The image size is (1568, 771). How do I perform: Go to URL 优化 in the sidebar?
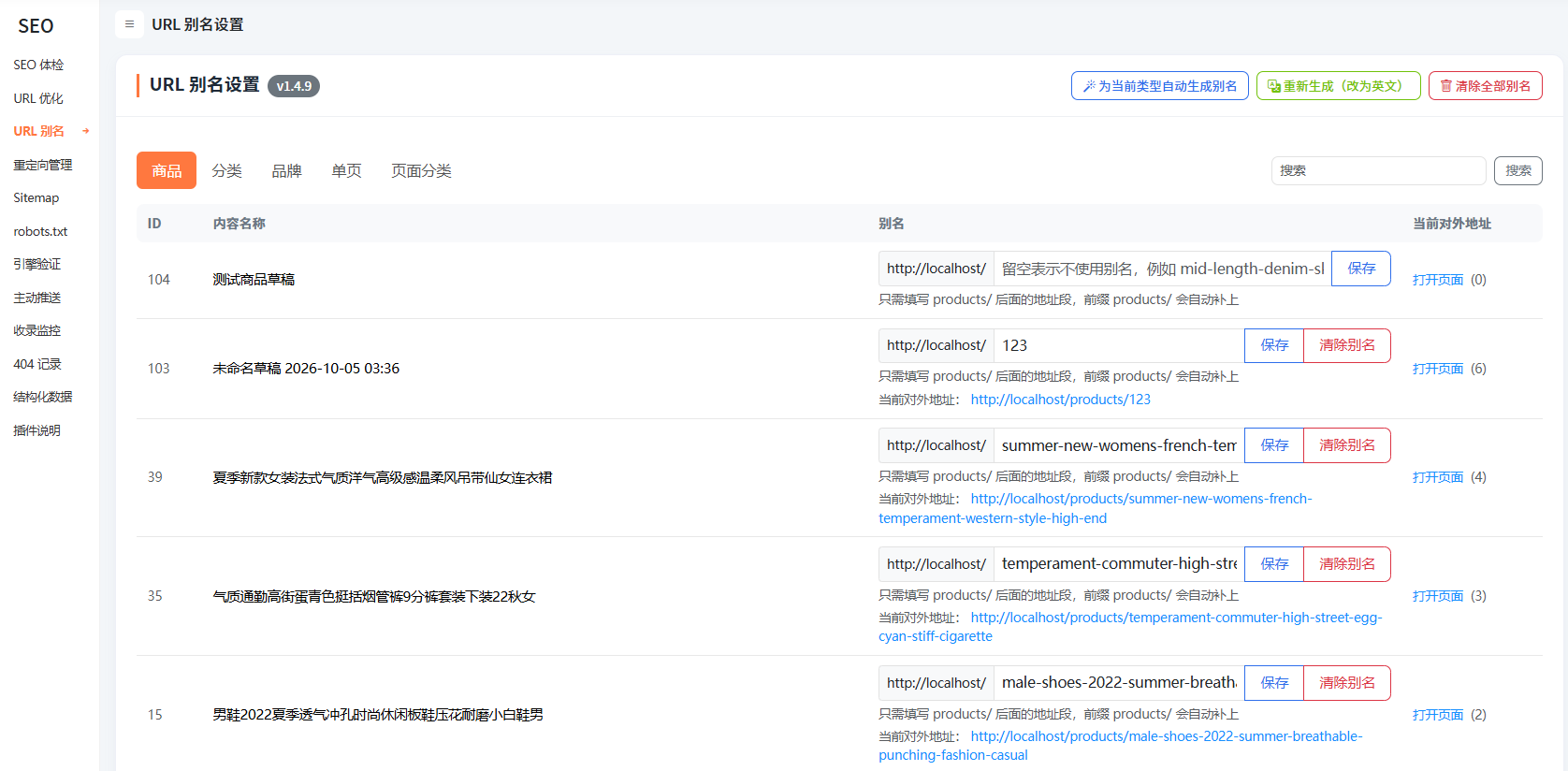coord(38,98)
